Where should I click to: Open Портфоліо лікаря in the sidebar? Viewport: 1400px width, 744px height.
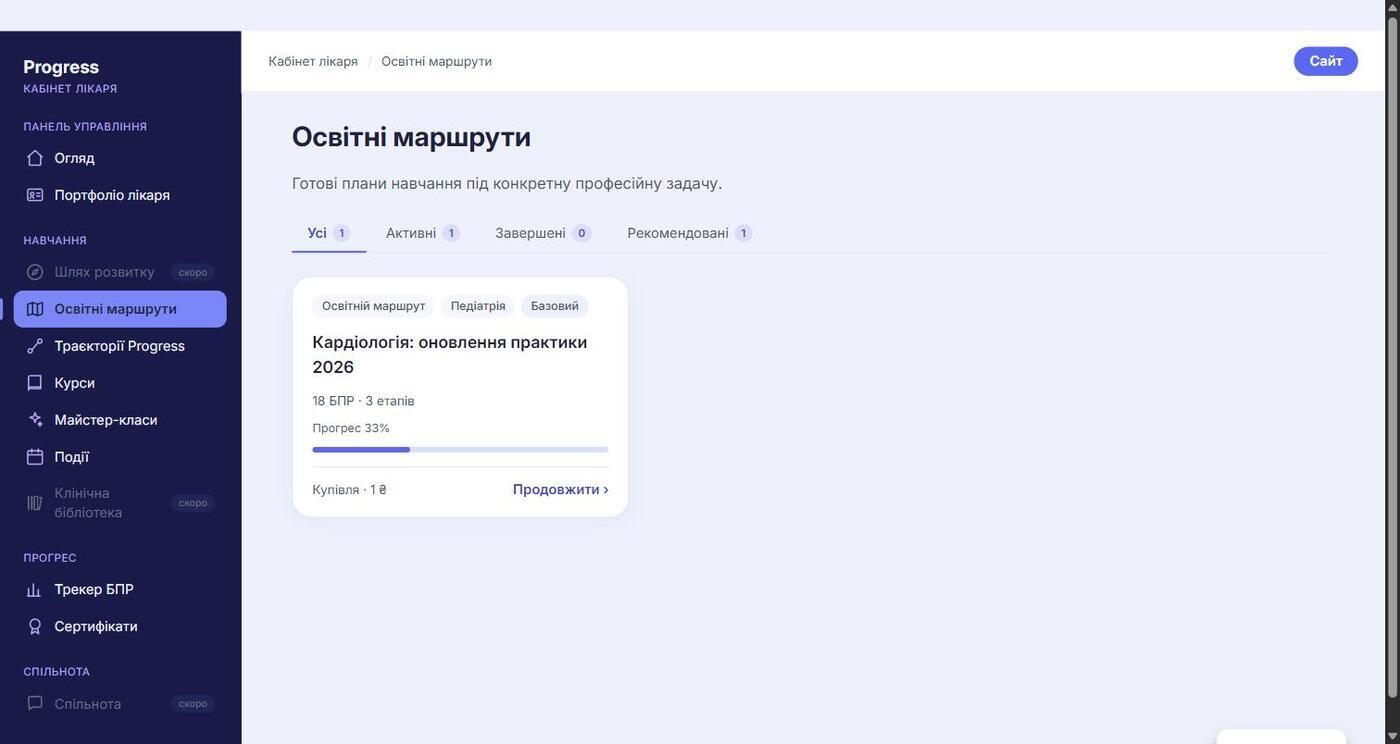[120, 195]
